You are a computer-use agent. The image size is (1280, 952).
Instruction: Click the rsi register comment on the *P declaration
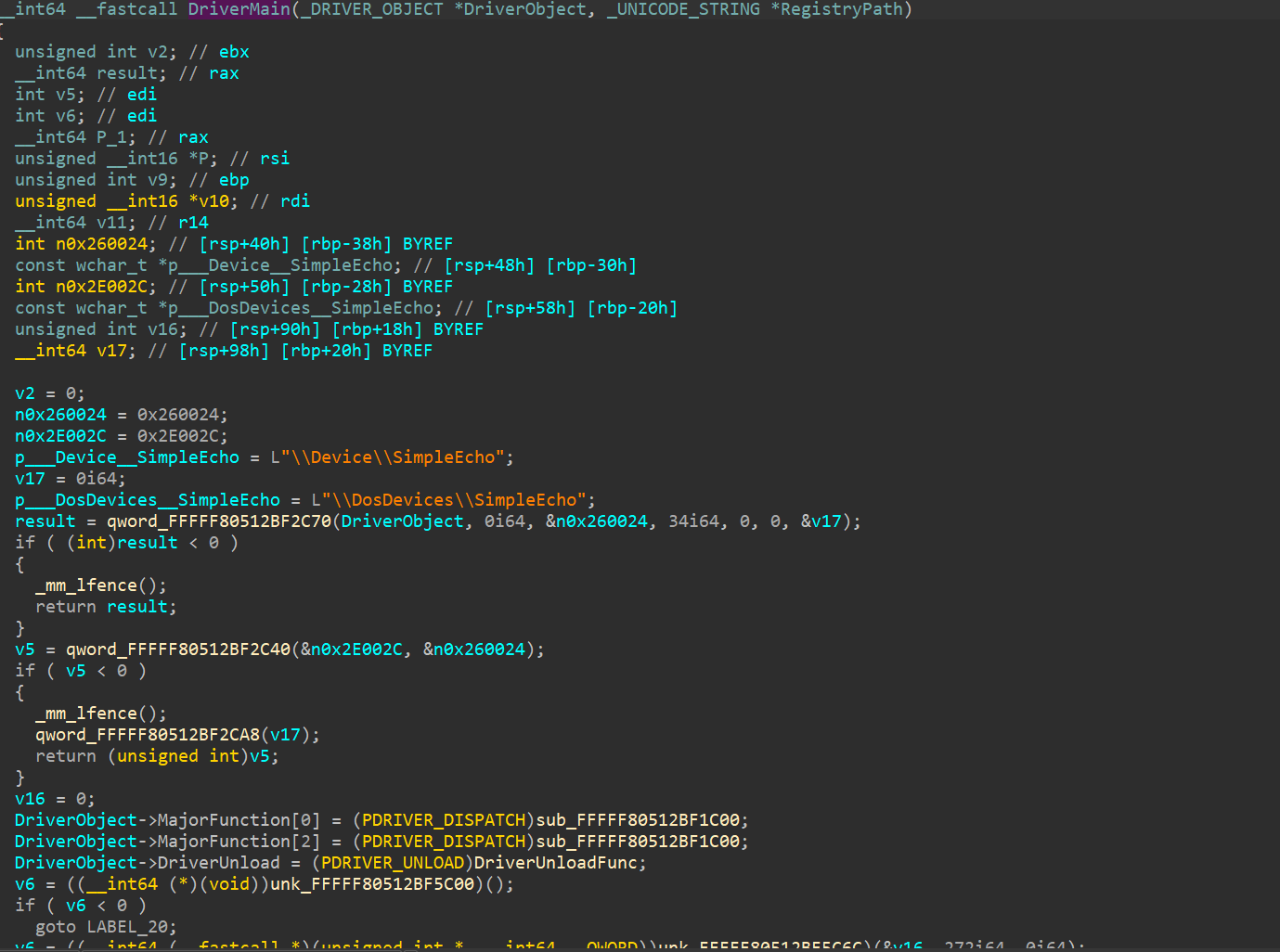(275, 159)
